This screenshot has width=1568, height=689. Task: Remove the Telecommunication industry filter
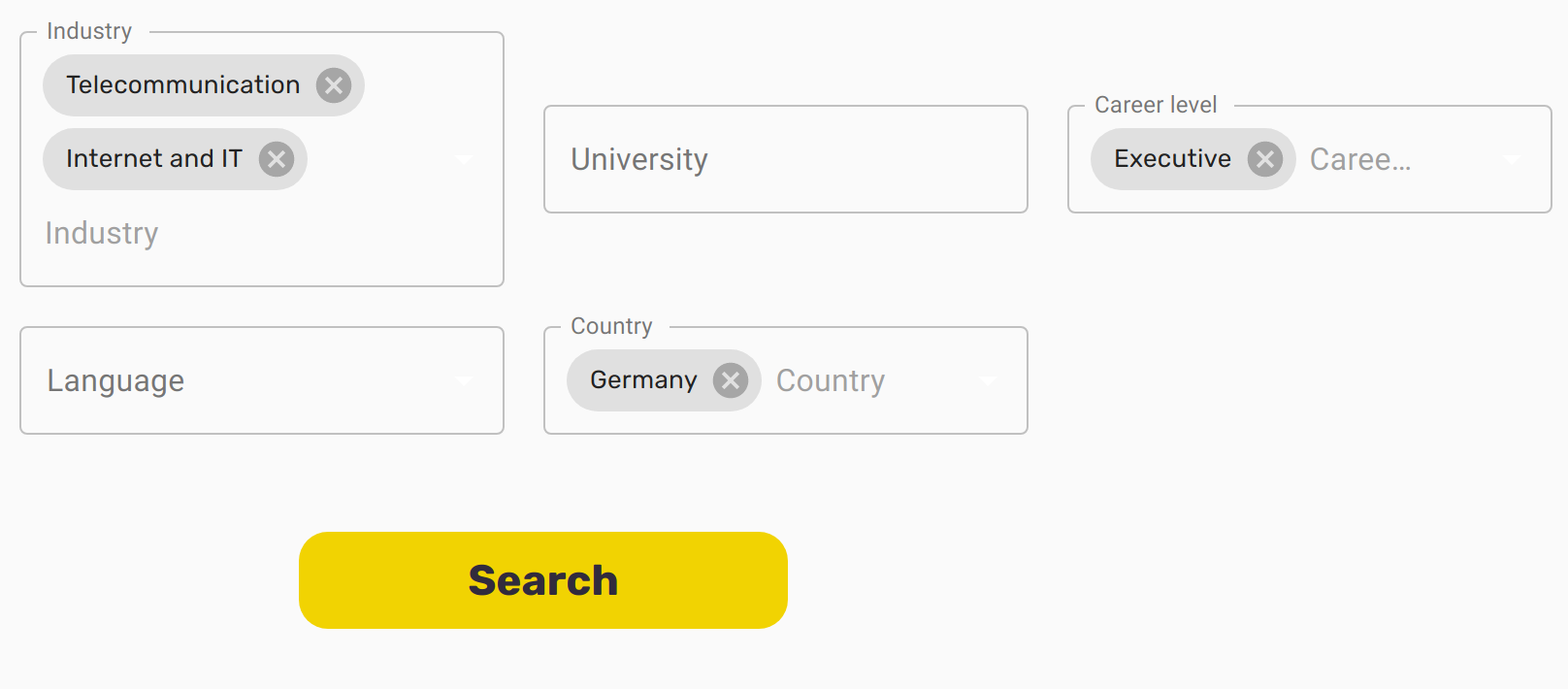tap(334, 85)
